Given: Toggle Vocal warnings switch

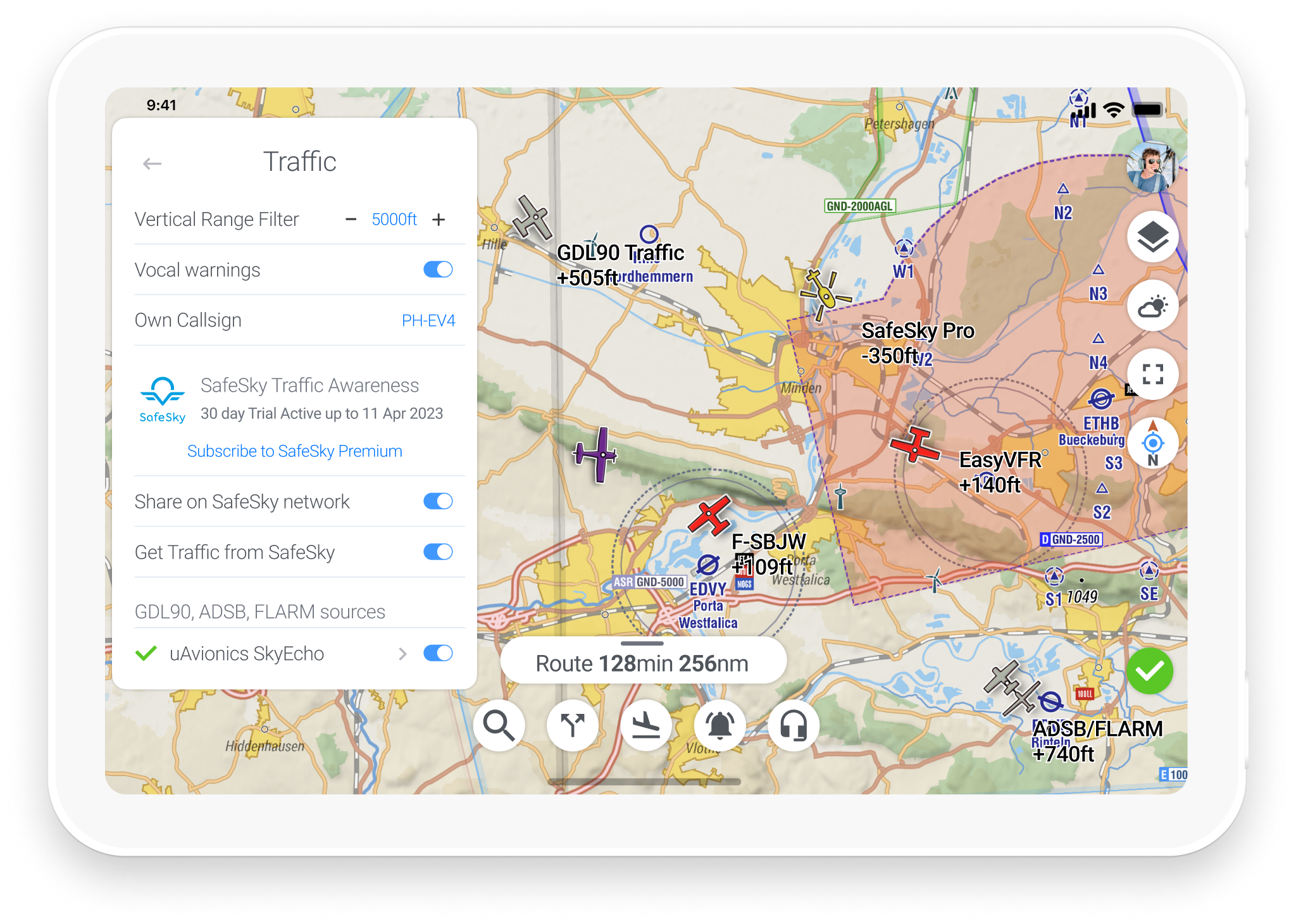Looking at the screenshot, I should click(438, 270).
